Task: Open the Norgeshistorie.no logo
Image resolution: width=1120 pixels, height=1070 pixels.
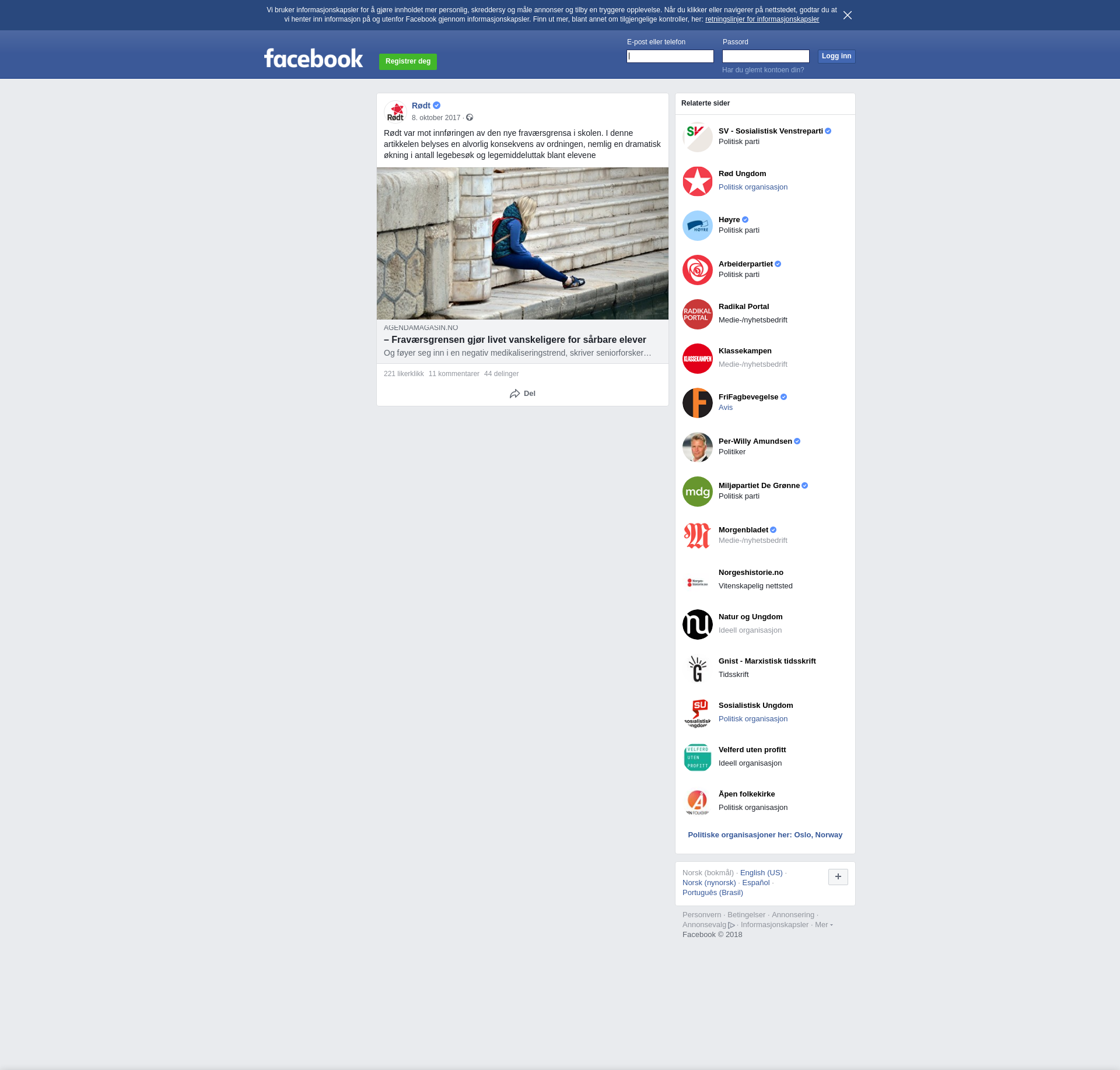Action: 698,580
